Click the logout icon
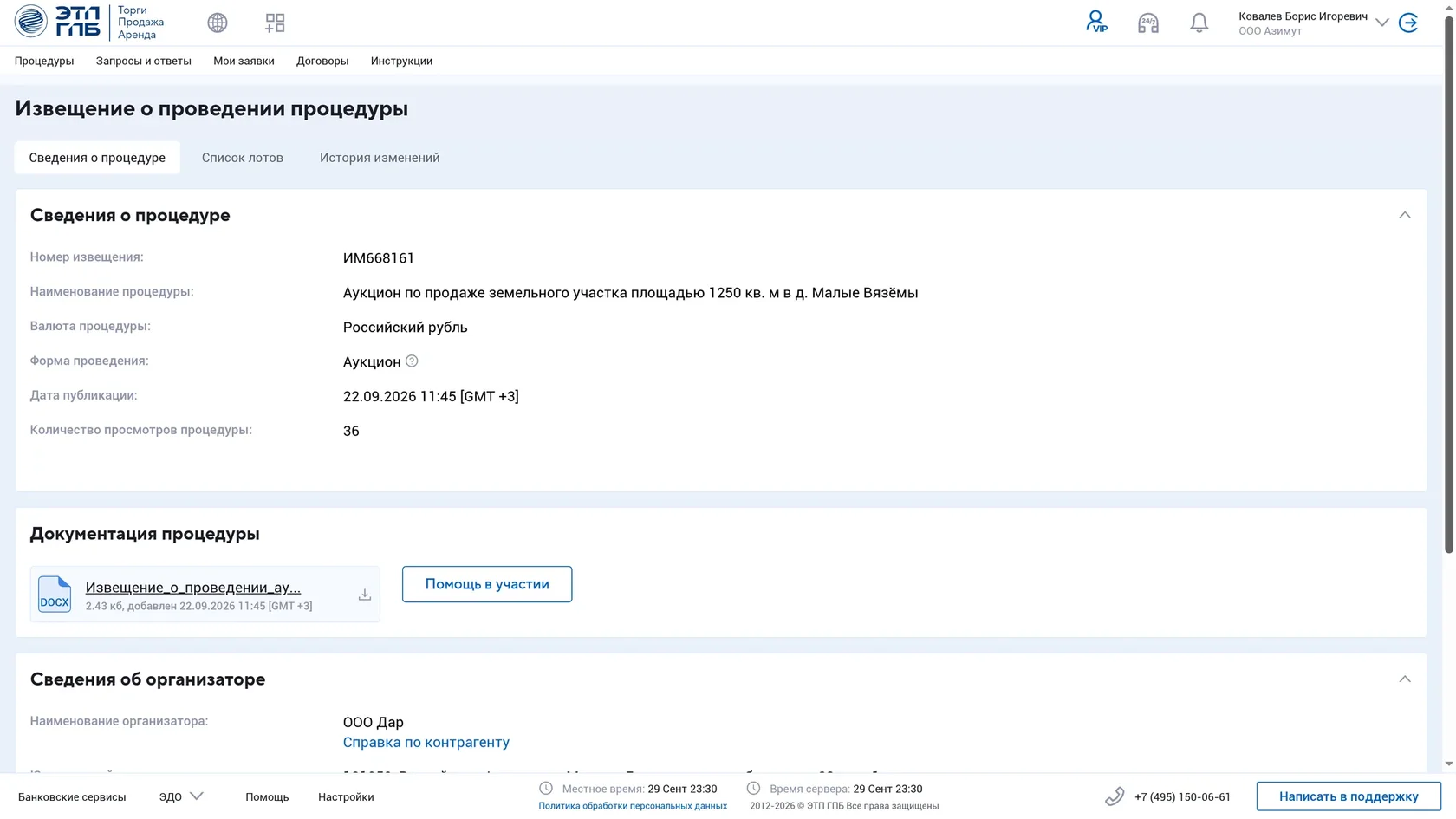The image size is (1456, 819). (x=1409, y=23)
